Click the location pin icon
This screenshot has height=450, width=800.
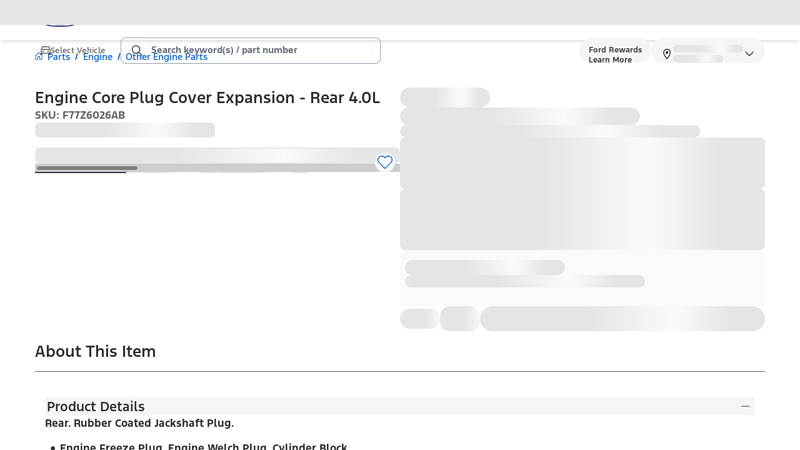coord(667,54)
